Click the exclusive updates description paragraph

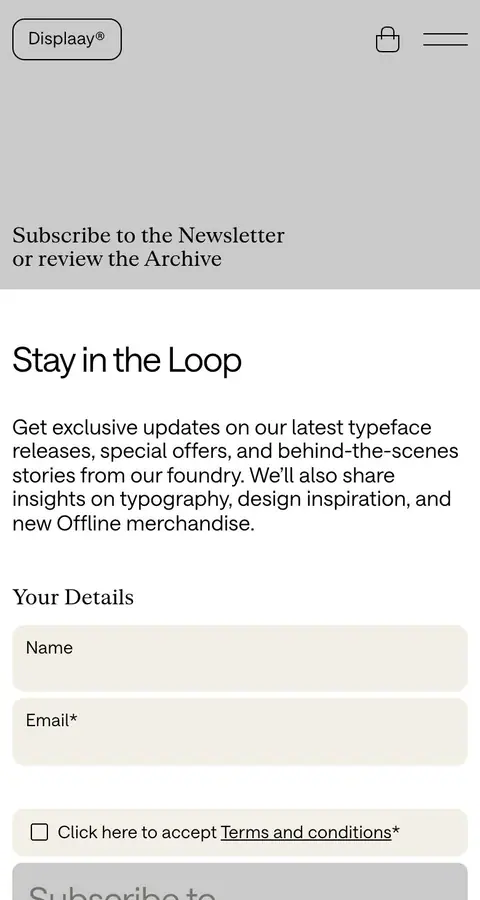pos(235,476)
